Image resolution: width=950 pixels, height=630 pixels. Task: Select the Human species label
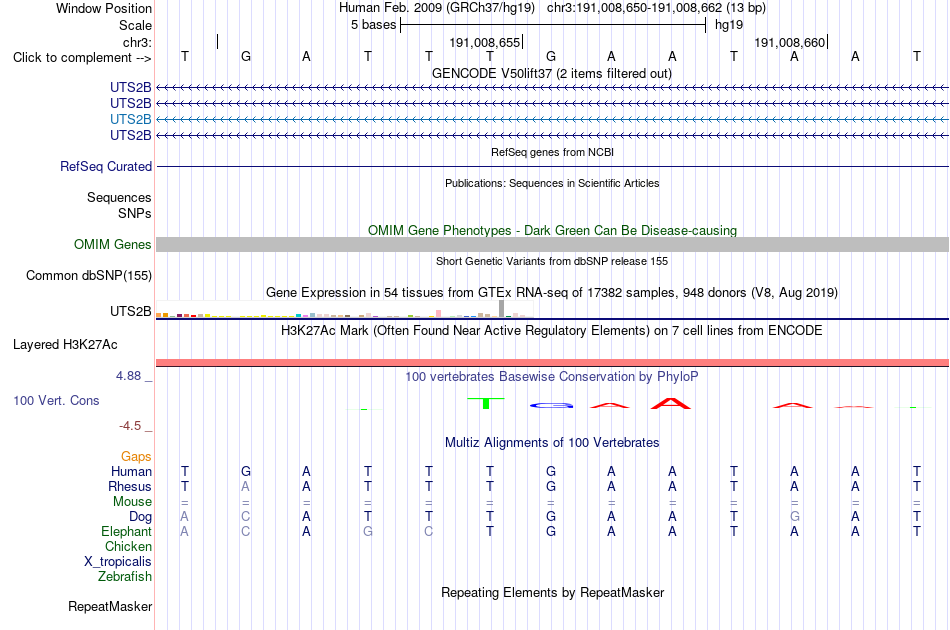click(x=131, y=471)
